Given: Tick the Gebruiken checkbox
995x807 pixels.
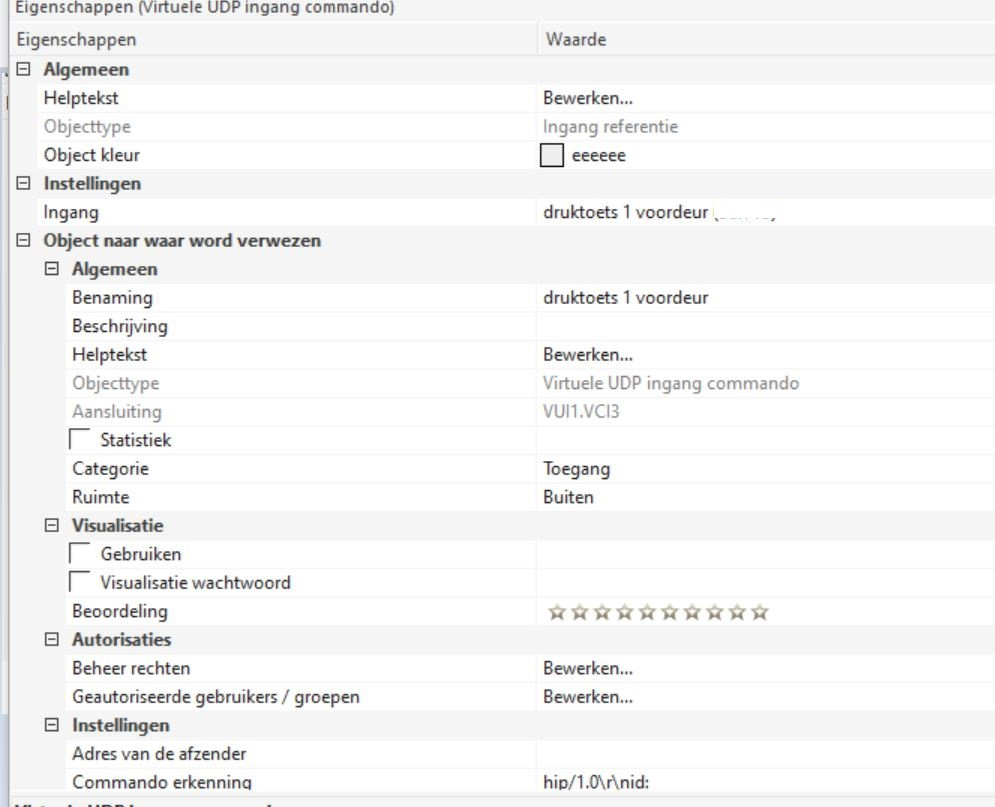Looking at the screenshot, I should (79, 554).
